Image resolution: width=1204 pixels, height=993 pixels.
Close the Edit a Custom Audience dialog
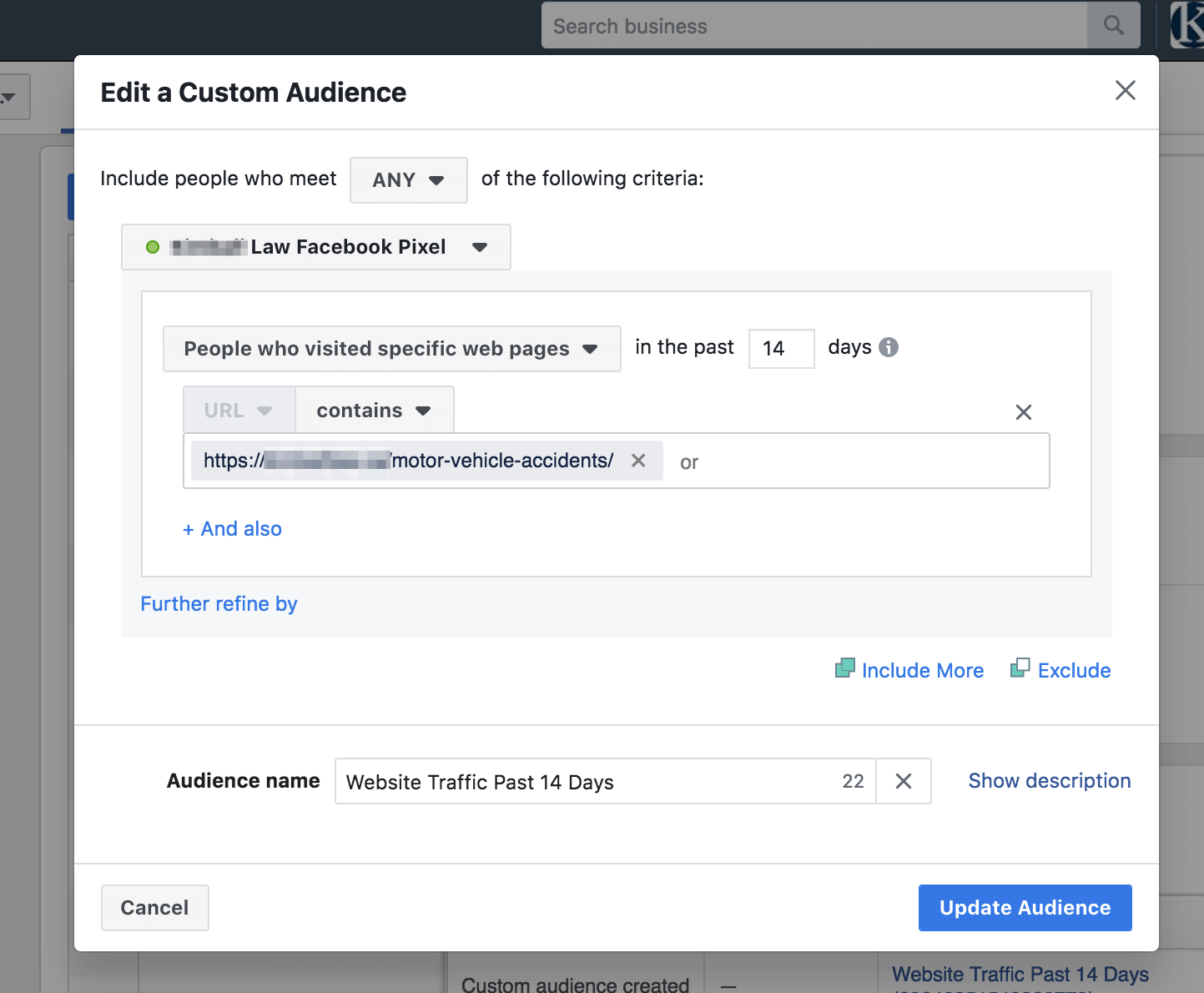(1125, 90)
